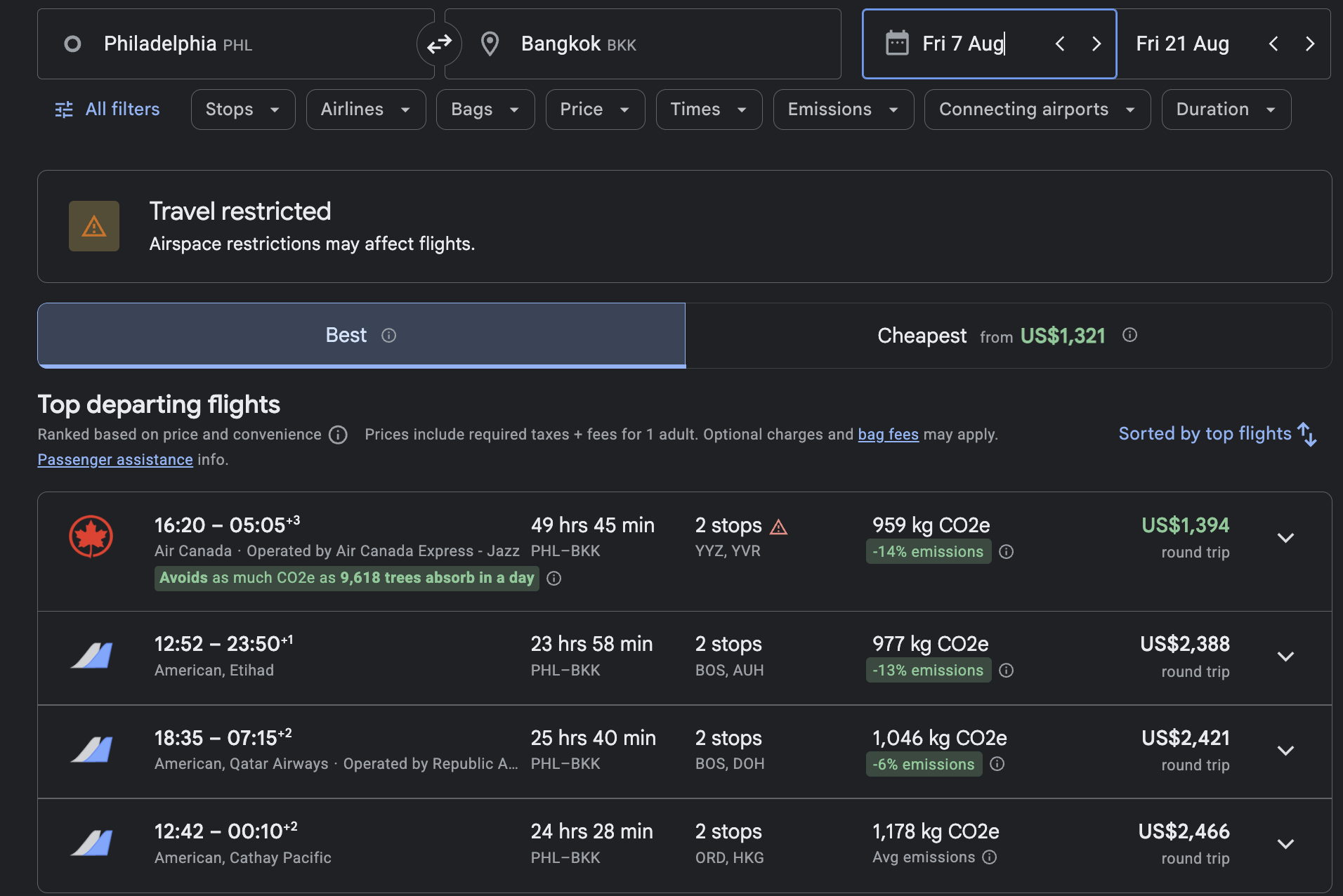Open the Emissions filter dropdown

point(844,110)
